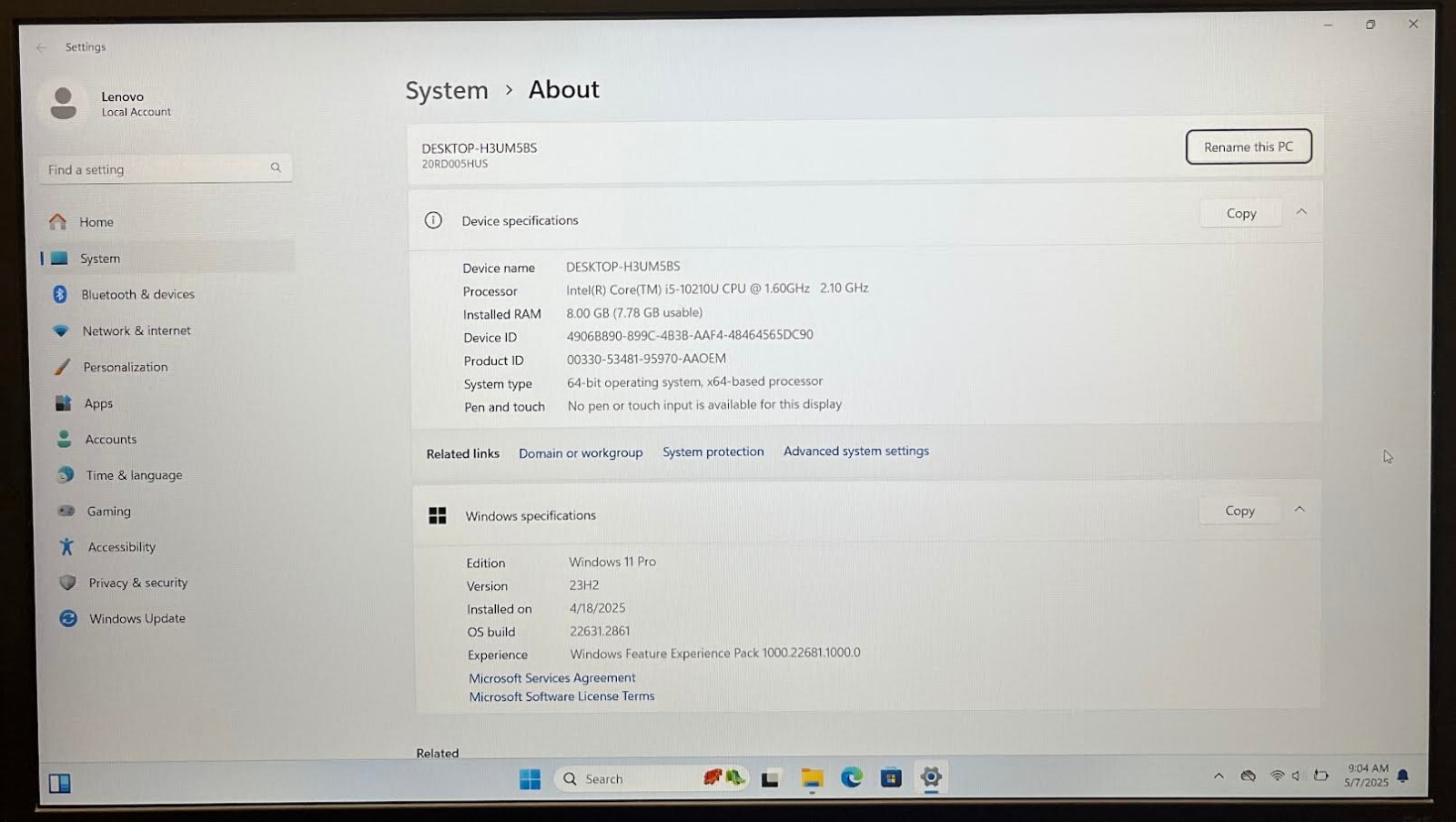The image size is (1456, 822).
Task: Click the Gaming controller icon
Action: 66,511
